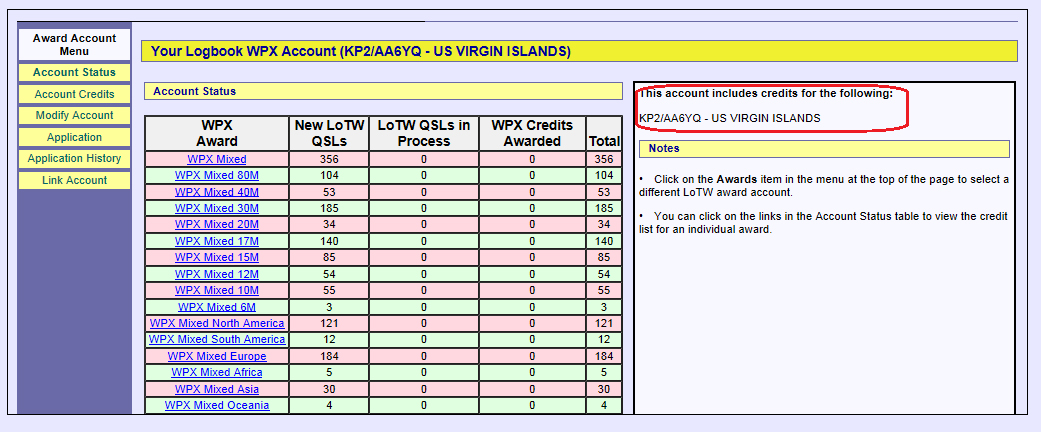Open Account Status in the sidebar menu

pos(74,72)
